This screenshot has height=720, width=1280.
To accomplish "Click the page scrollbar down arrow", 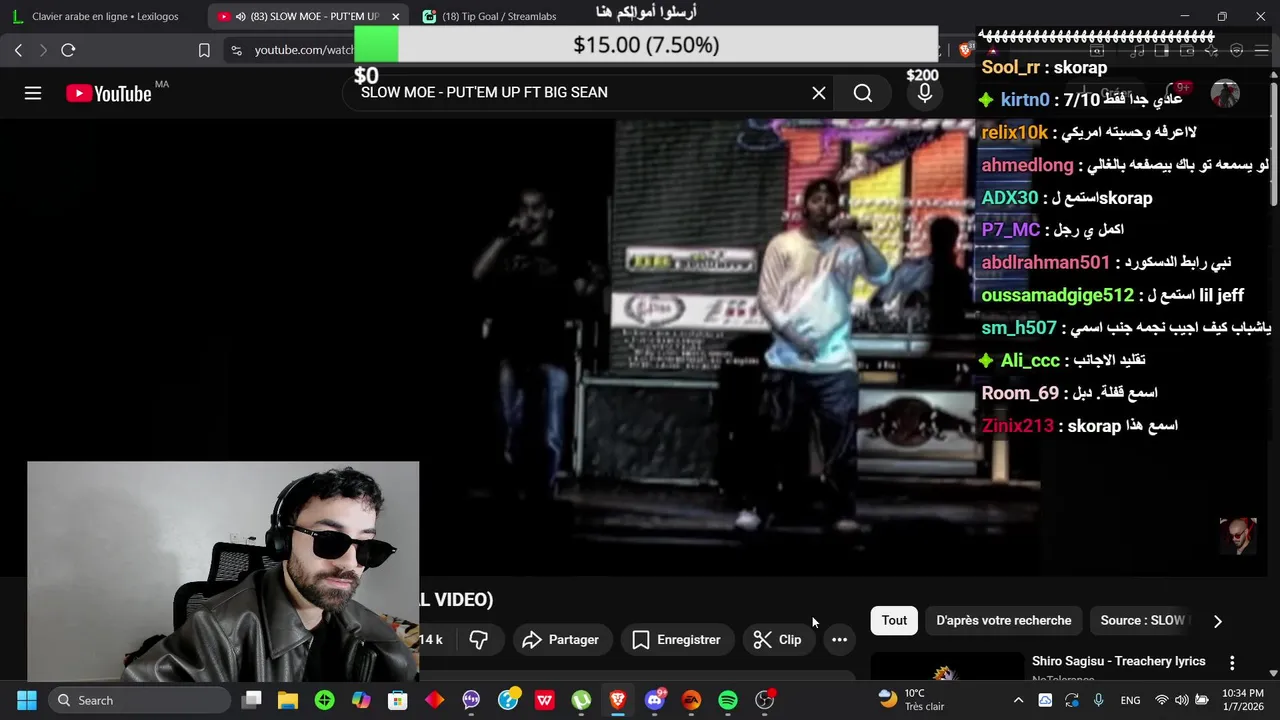I will (1273, 673).
